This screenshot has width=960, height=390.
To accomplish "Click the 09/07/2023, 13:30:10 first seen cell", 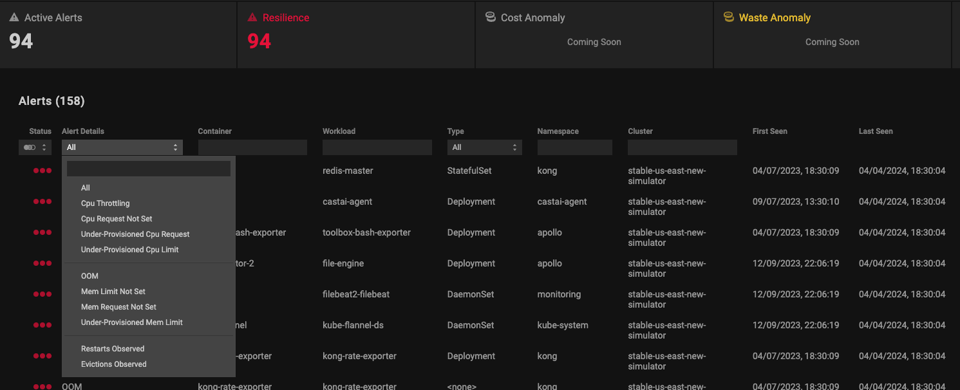I will point(796,201).
